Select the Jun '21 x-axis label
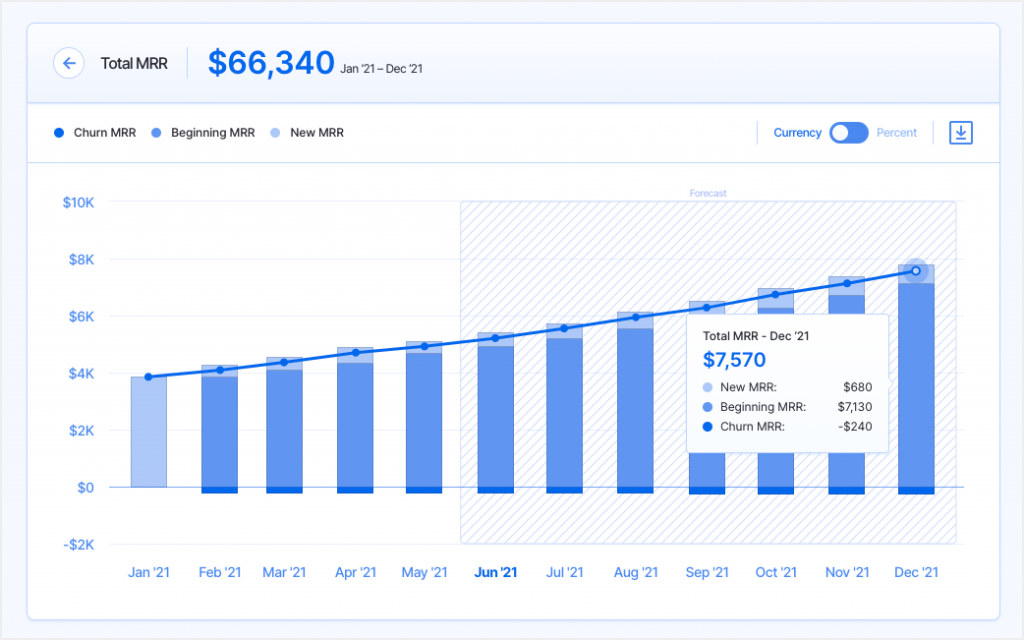Image resolution: width=1024 pixels, height=640 pixels. [495, 573]
